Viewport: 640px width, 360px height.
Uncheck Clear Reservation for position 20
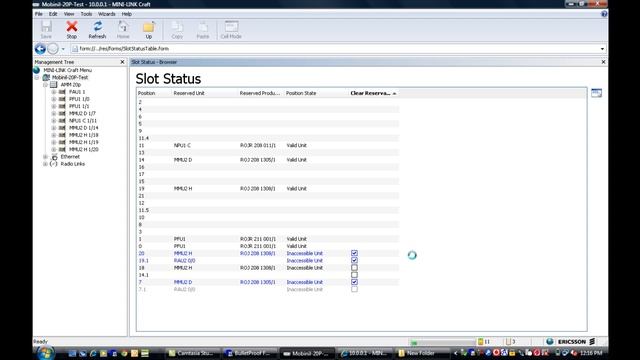tap(354, 253)
